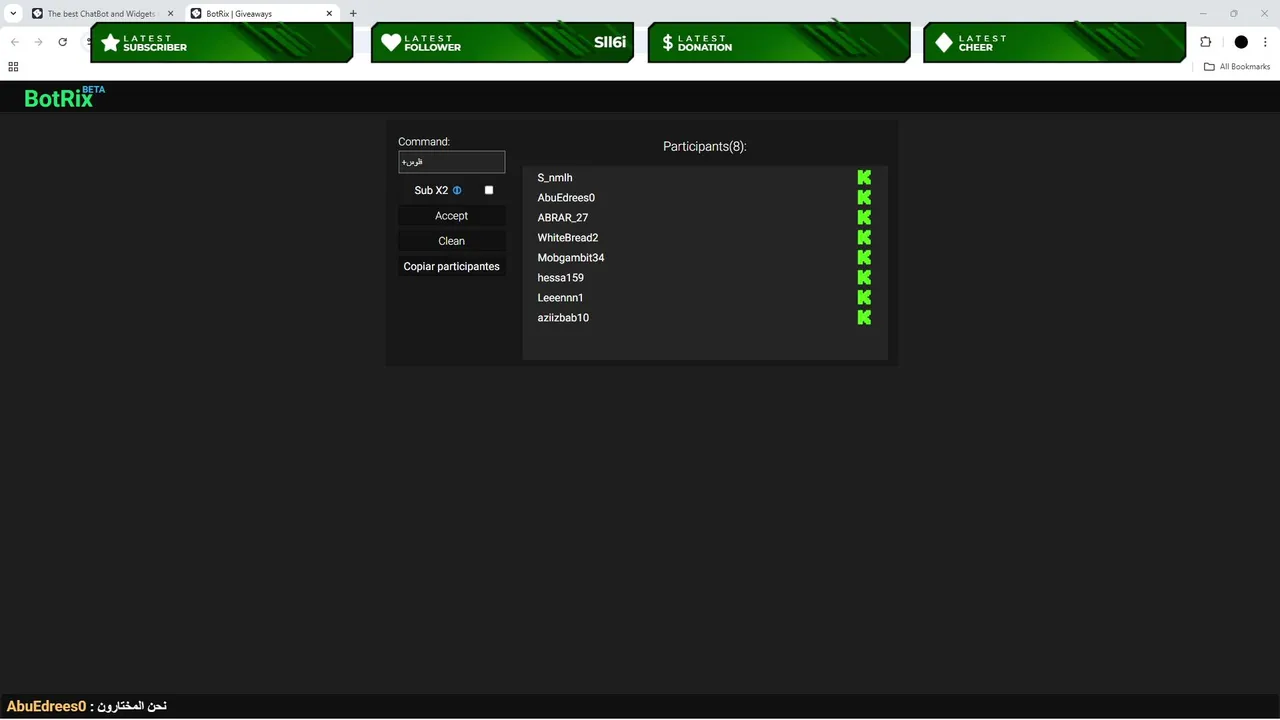
Task: Switch to the best ChatBot and Widgets tab
Action: point(102,14)
